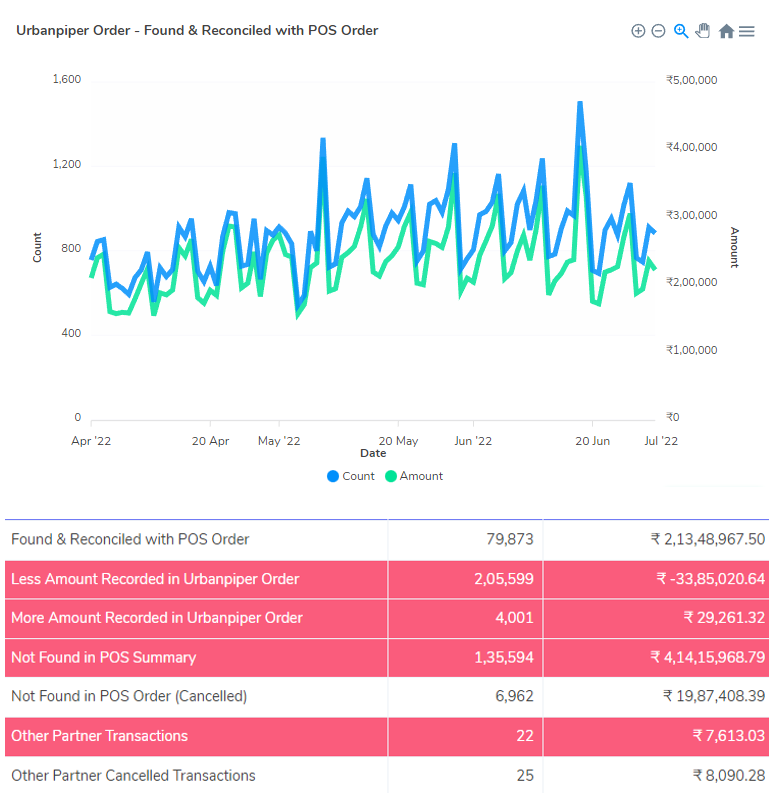This screenshot has width=769, height=793.
Task: Click amount ₹ 29,261.32
Action: 724,618
